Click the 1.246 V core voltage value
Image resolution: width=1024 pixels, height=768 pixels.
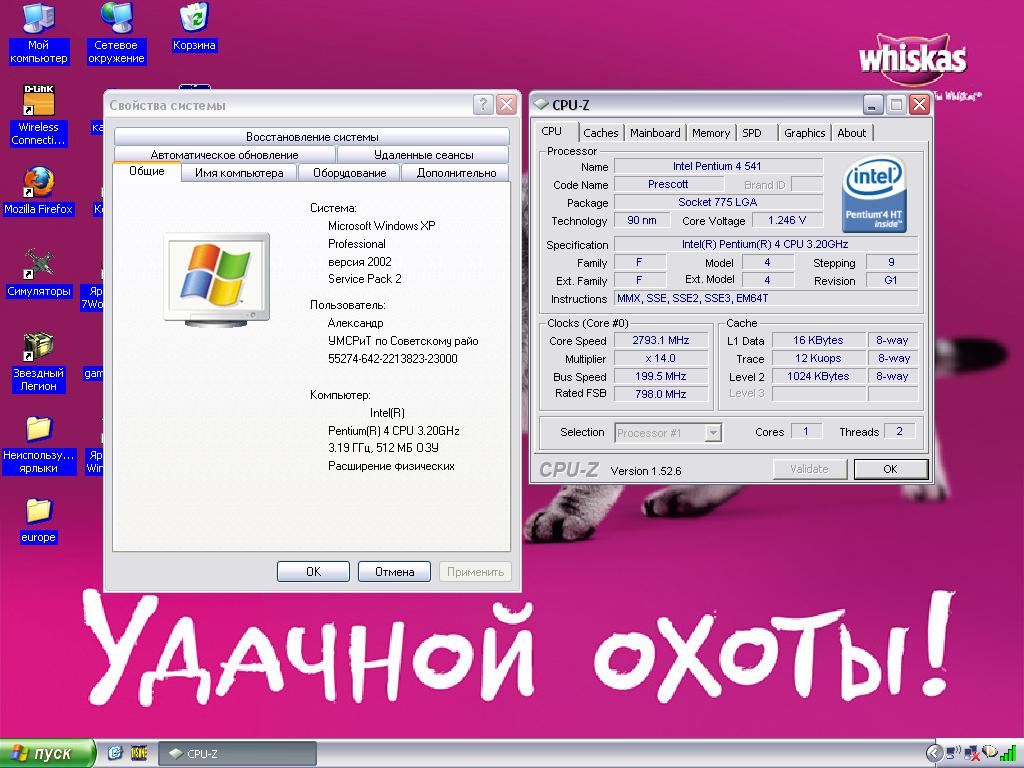(x=787, y=220)
